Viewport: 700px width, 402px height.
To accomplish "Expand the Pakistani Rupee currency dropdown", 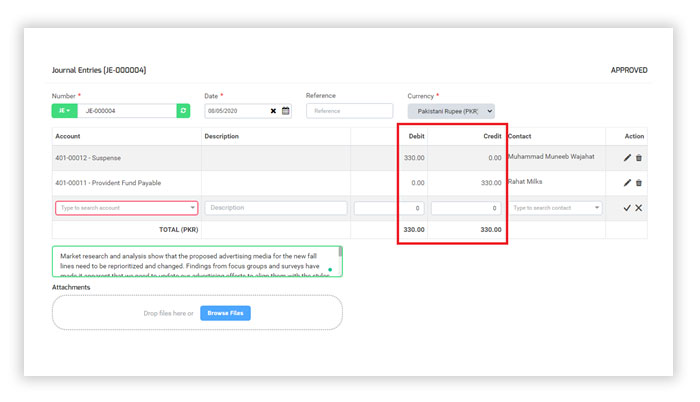I will [x=450, y=111].
